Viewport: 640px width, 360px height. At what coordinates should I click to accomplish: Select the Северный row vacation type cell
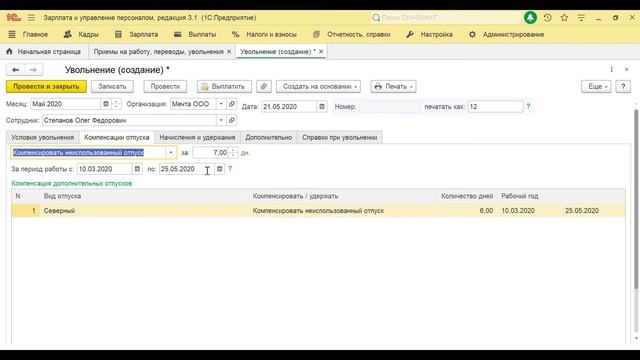[144, 211]
